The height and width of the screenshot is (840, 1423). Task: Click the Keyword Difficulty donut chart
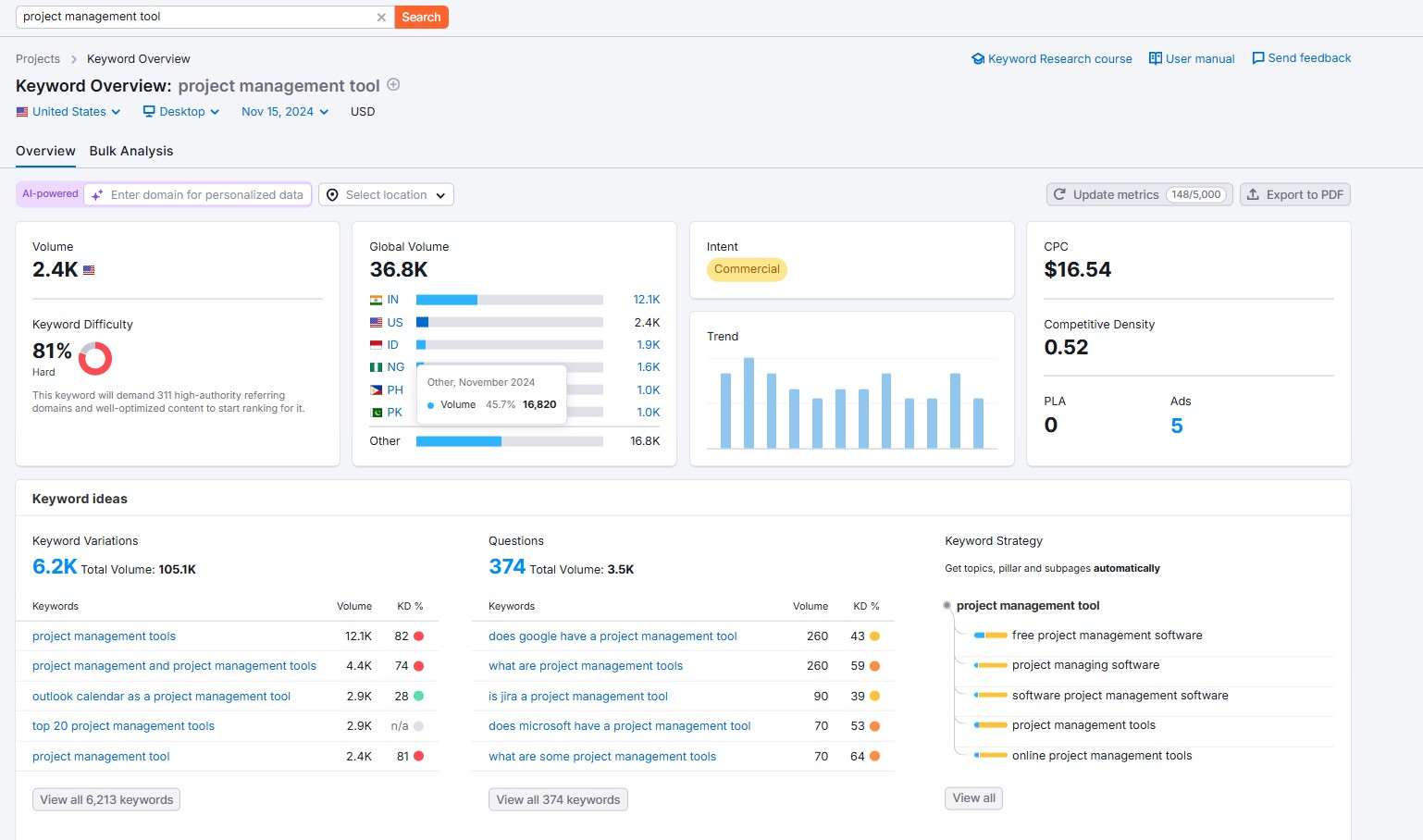(95, 358)
